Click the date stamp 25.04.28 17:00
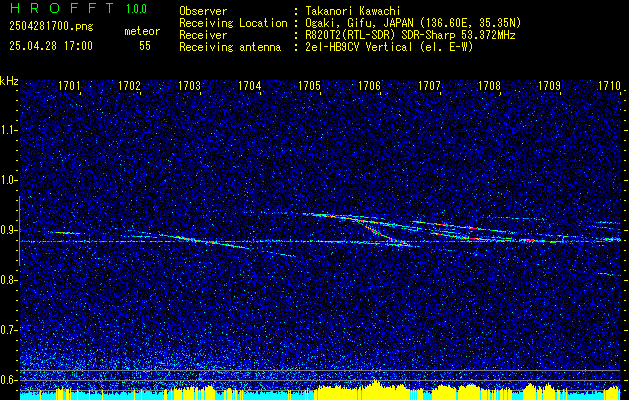The image size is (629, 400). 51,46
